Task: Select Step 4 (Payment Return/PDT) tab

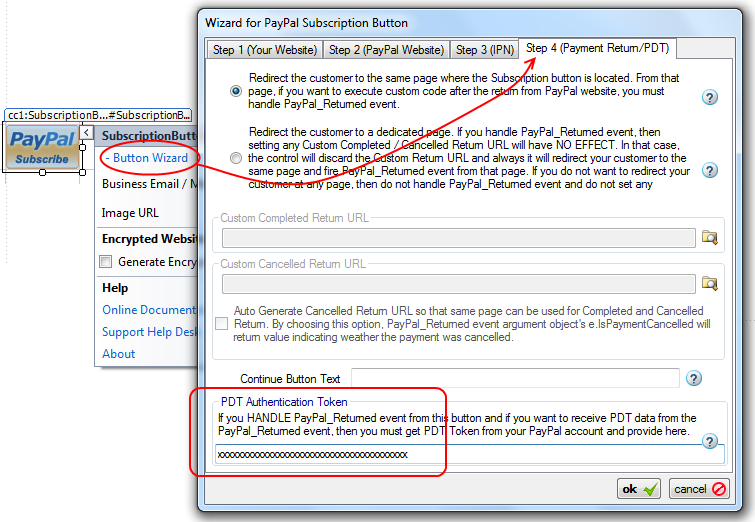Action: click(598, 48)
